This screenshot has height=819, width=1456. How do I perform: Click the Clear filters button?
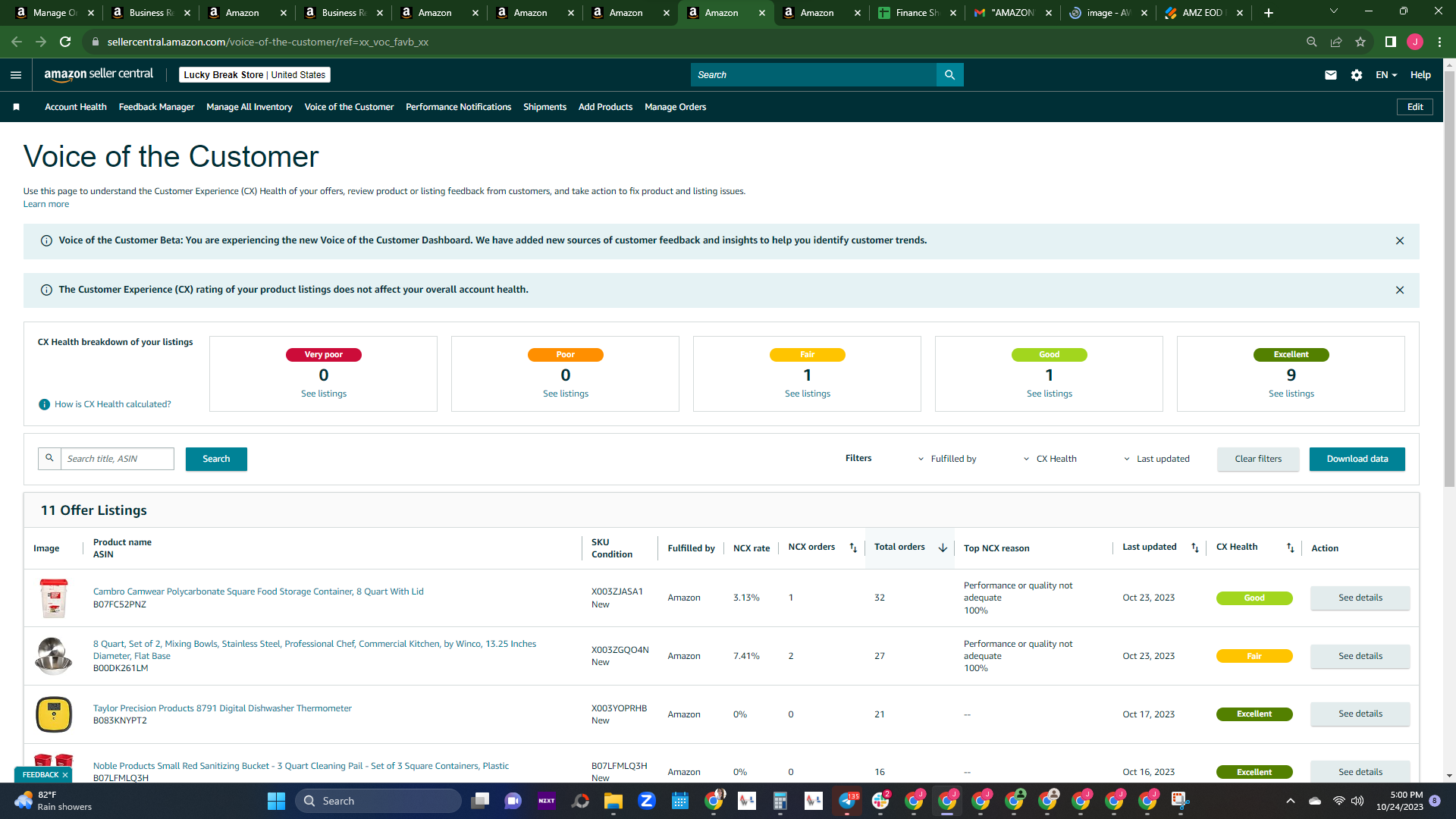(1258, 459)
